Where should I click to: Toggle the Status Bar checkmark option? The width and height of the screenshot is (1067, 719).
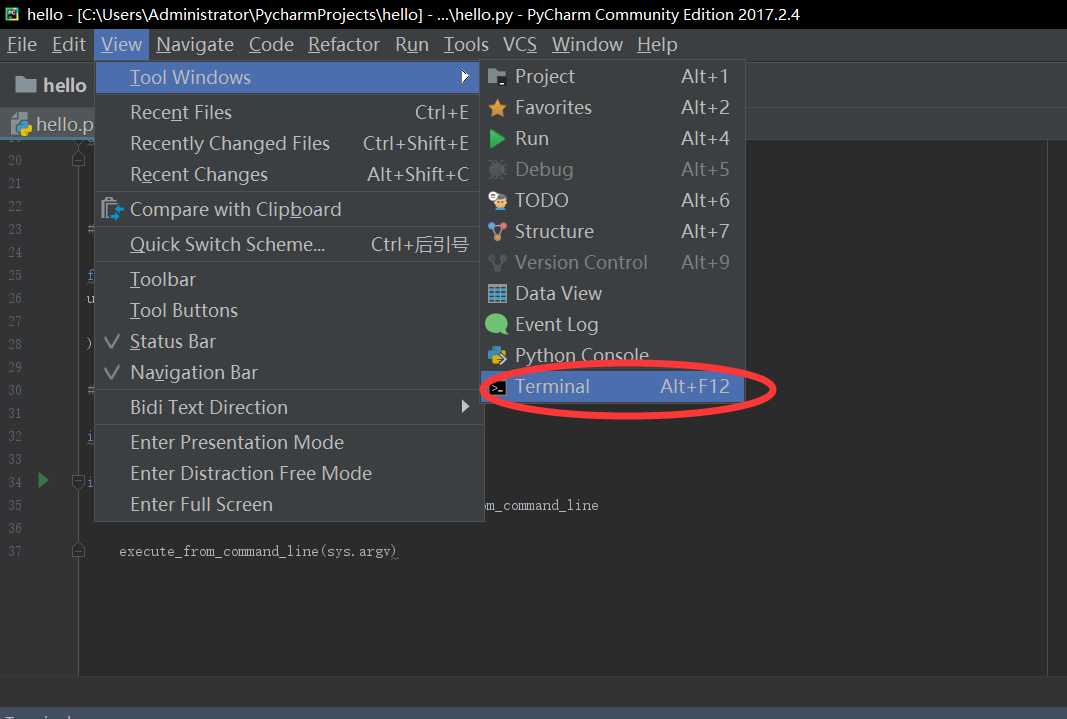287,341
